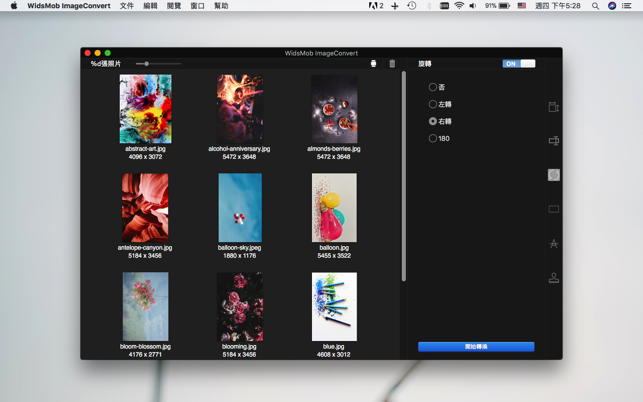643x402 pixels.
Task: Open the 文件 menu
Action: click(x=127, y=6)
